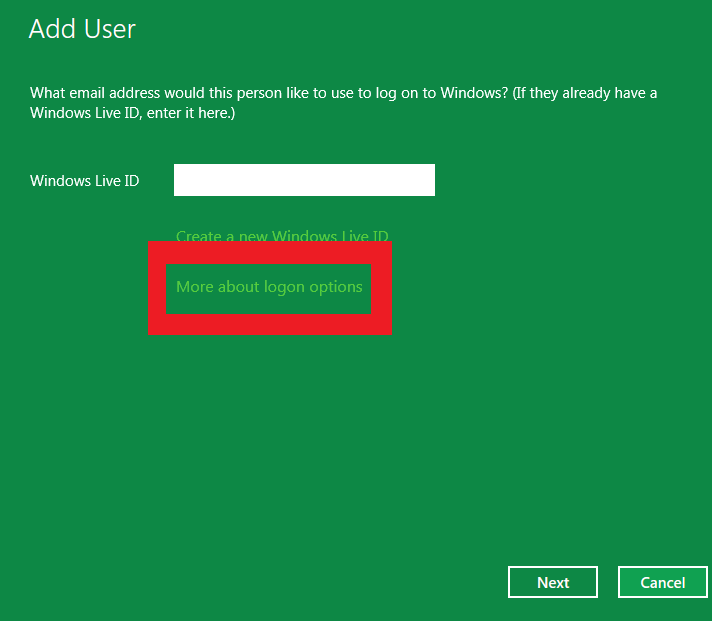This screenshot has width=712, height=621.
Task: Click the email address question text
Action: (x=343, y=103)
